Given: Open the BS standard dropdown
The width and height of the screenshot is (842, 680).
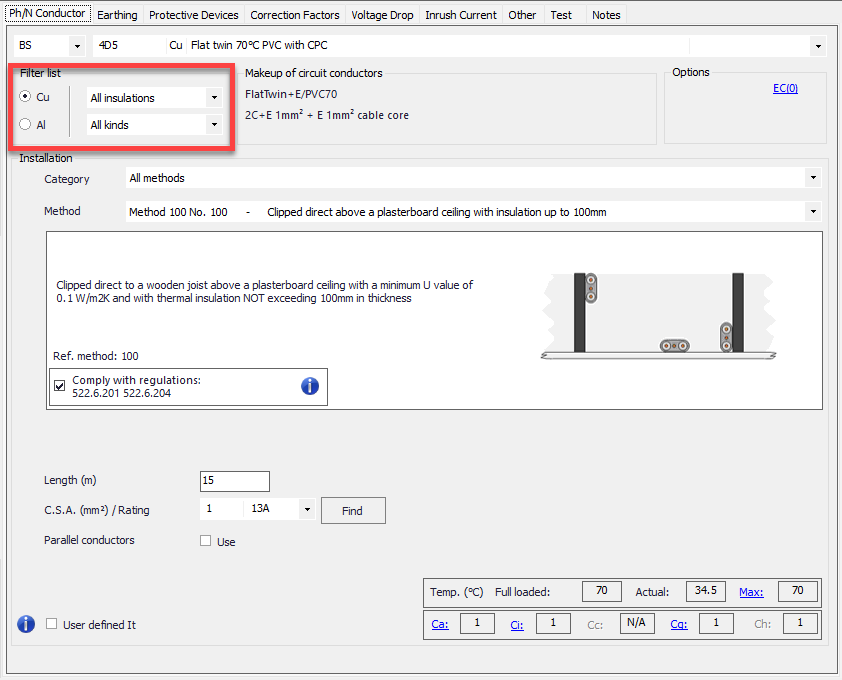Looking at the screenshot, I should [x=50, y=46].
